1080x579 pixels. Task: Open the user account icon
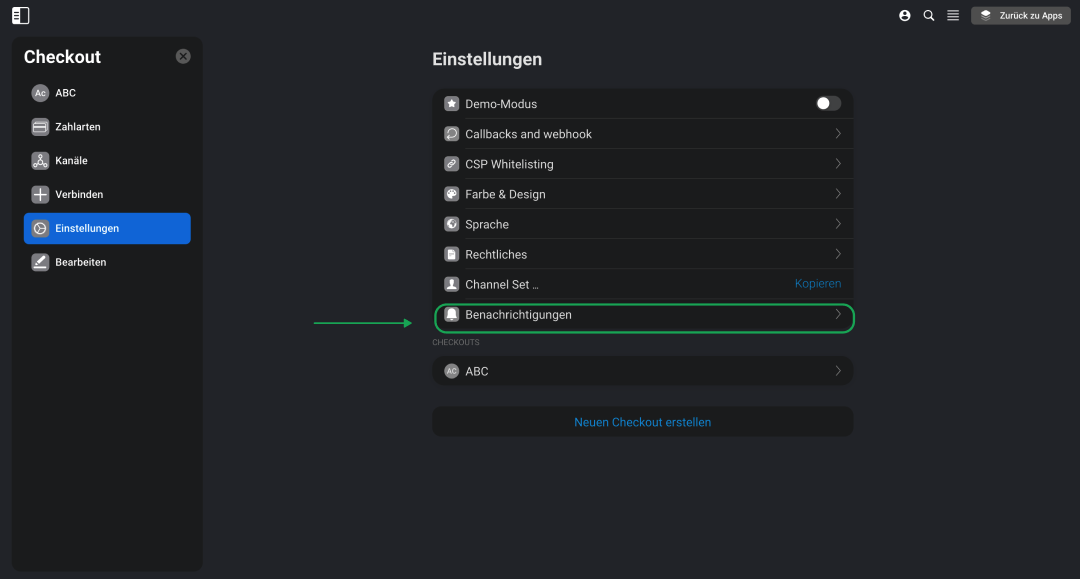click(904, 15)
